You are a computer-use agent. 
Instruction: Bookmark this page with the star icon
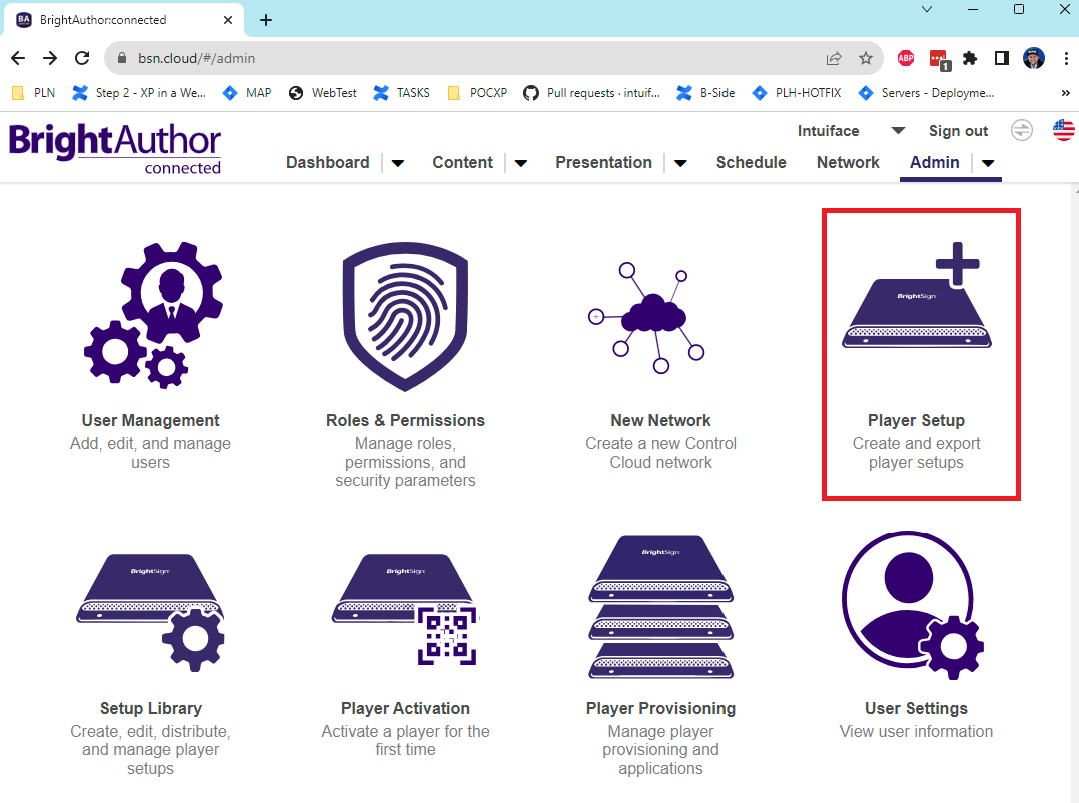866,58
